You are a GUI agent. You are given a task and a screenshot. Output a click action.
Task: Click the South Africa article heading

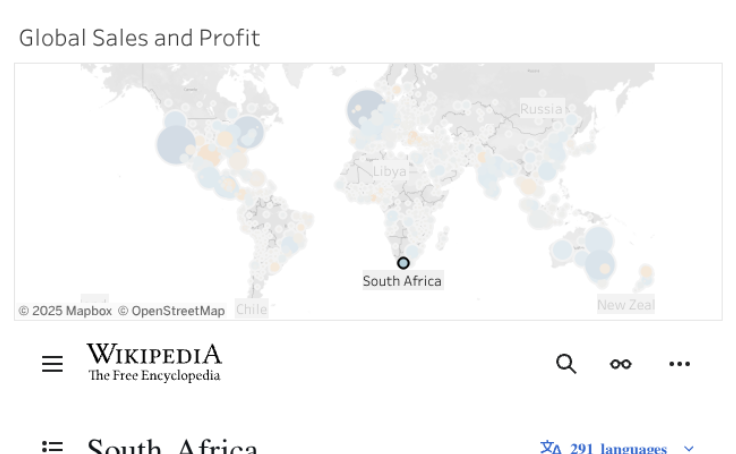coord(172,447)
